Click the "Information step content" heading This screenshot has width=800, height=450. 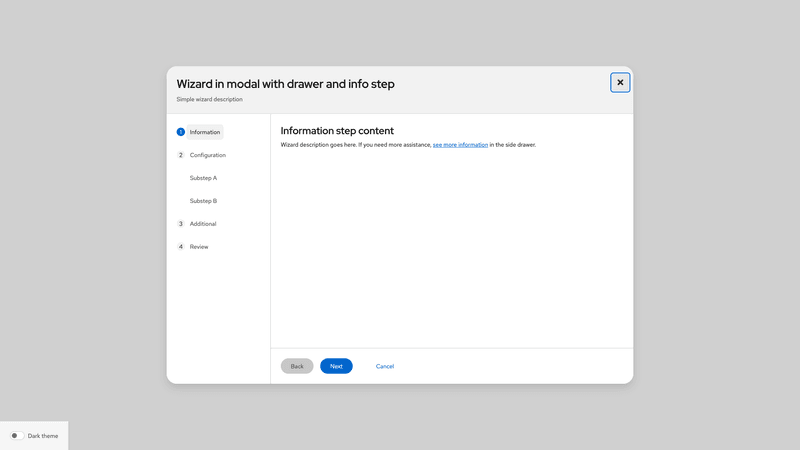pos(337,131)
